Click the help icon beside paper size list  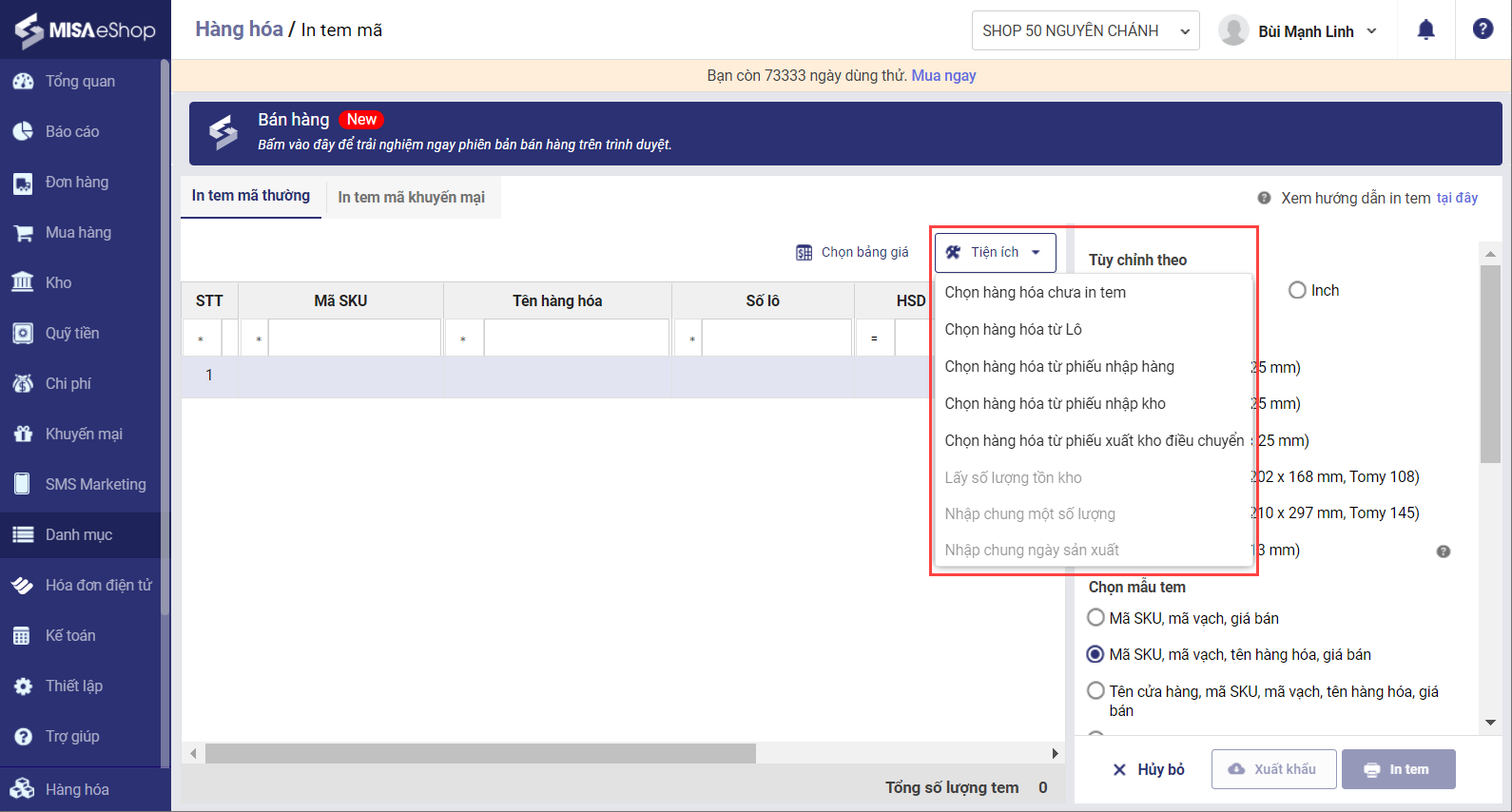(1444, 551)
